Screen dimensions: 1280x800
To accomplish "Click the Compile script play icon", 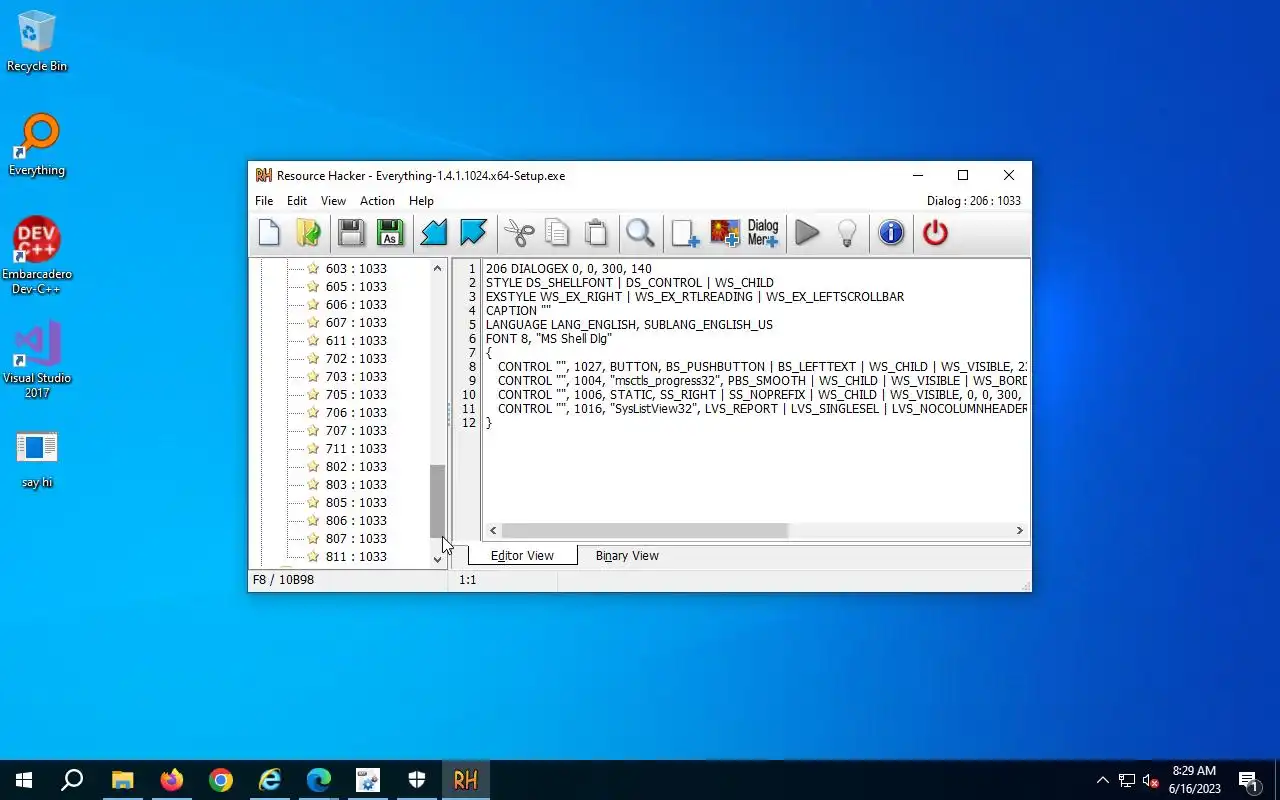I will [808, 233].
